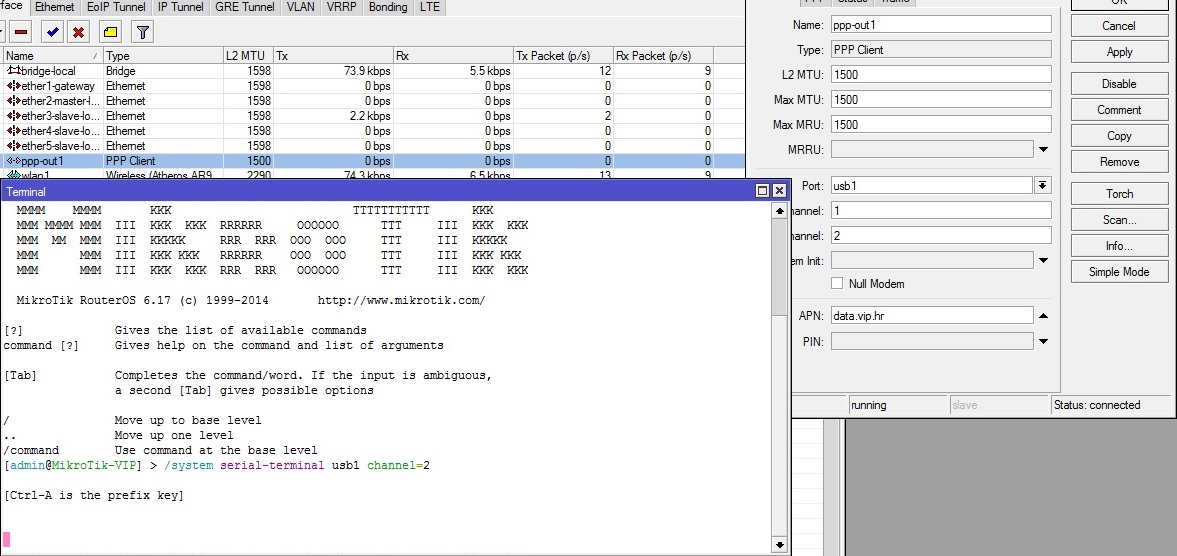Maximize the Terminal window
This screenshot has height=556, width=1177.
[763, 191]
